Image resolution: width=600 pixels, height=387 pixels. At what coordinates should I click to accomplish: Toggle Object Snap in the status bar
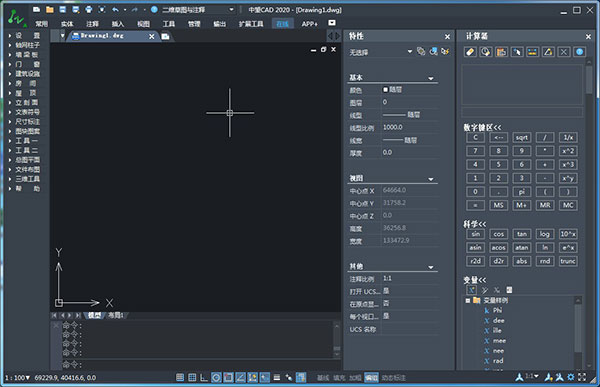[228, 377]
